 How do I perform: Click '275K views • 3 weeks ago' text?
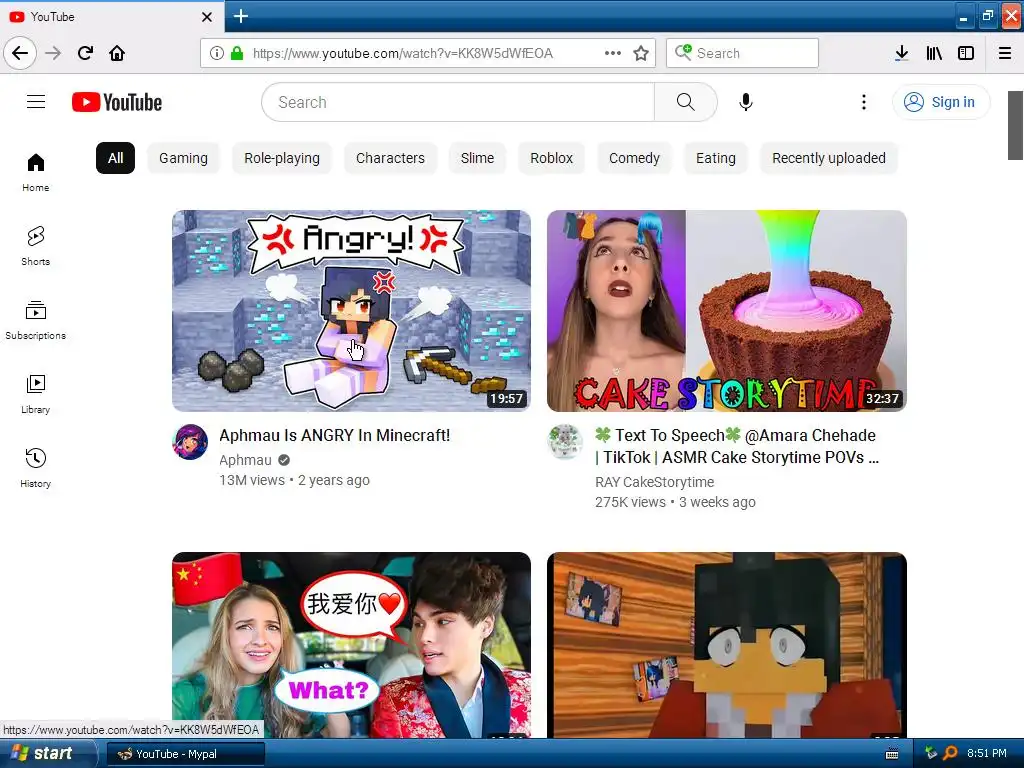coord(675,502)
